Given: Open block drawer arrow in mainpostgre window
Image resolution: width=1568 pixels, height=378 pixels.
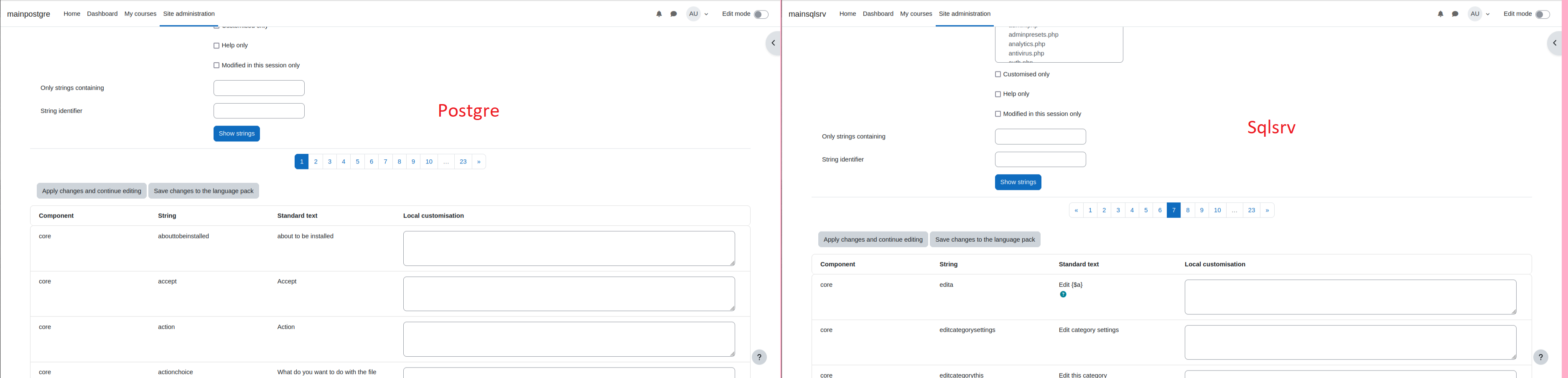Looking at the screenshot, I should point(773,43).
